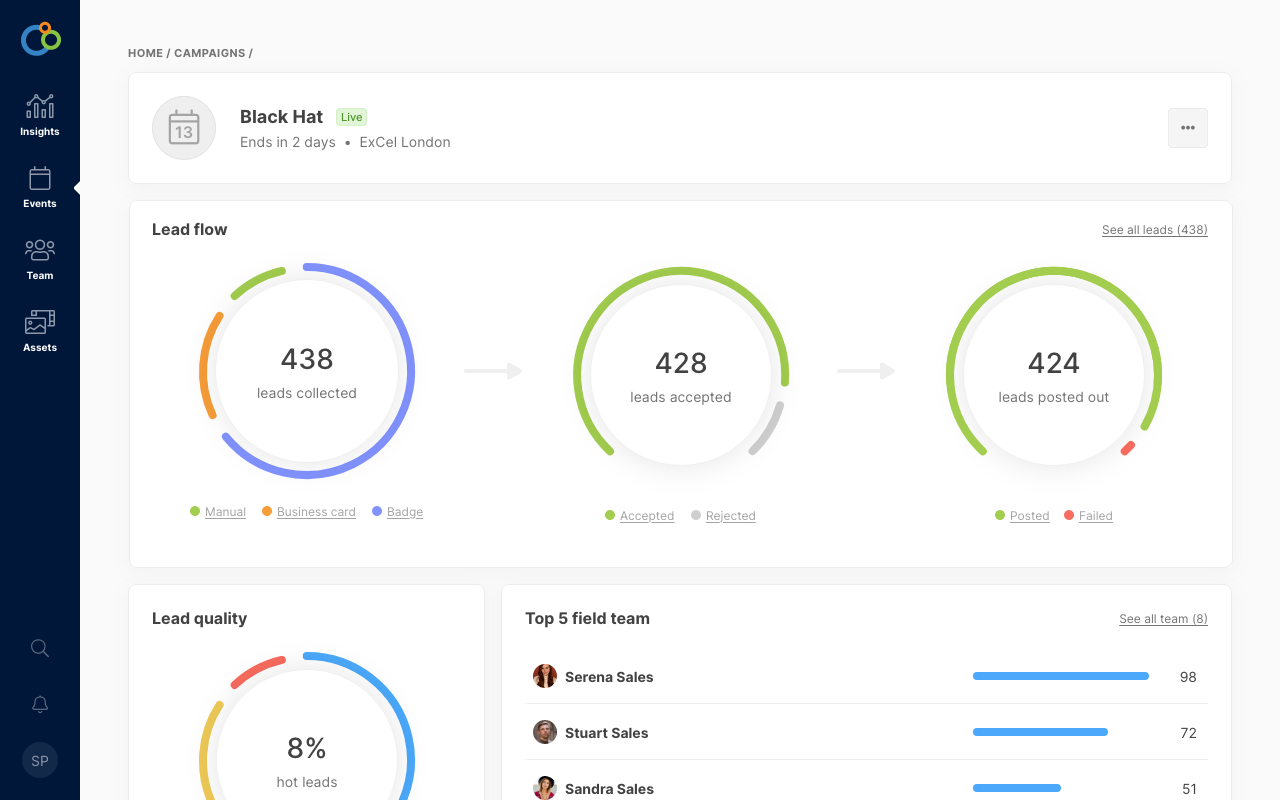
Task: Click the search magnifier icon
Action: [x=40, y=648]
